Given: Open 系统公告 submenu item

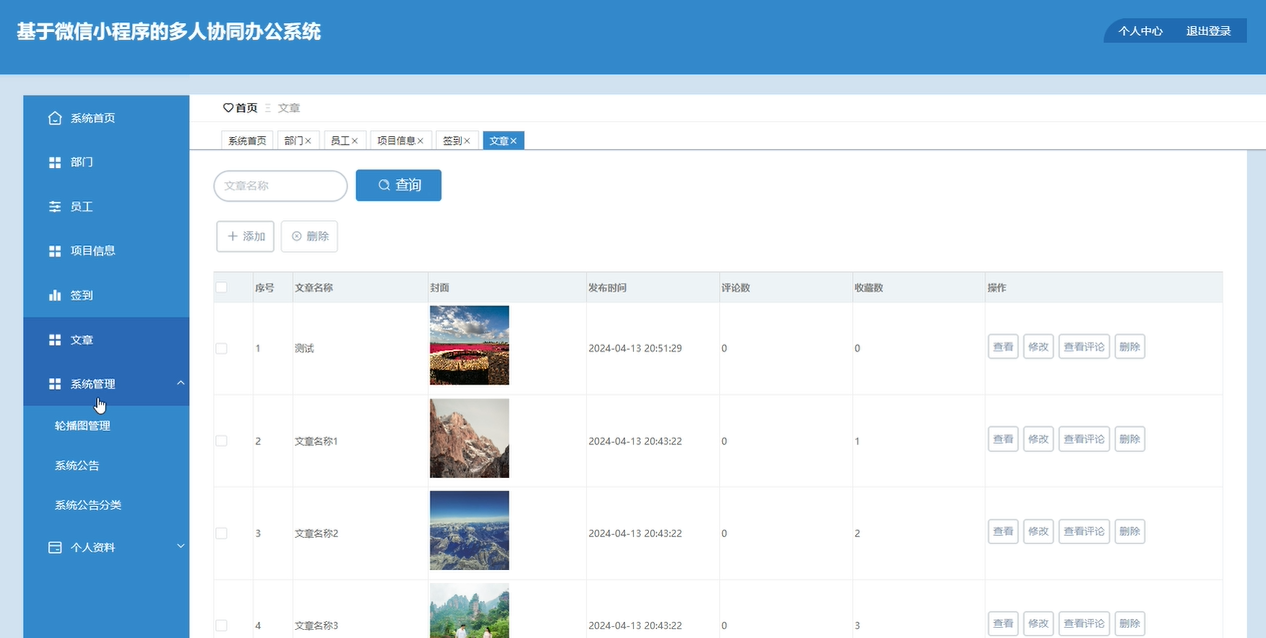Looking at the screenshot, I should pos(106,466).
